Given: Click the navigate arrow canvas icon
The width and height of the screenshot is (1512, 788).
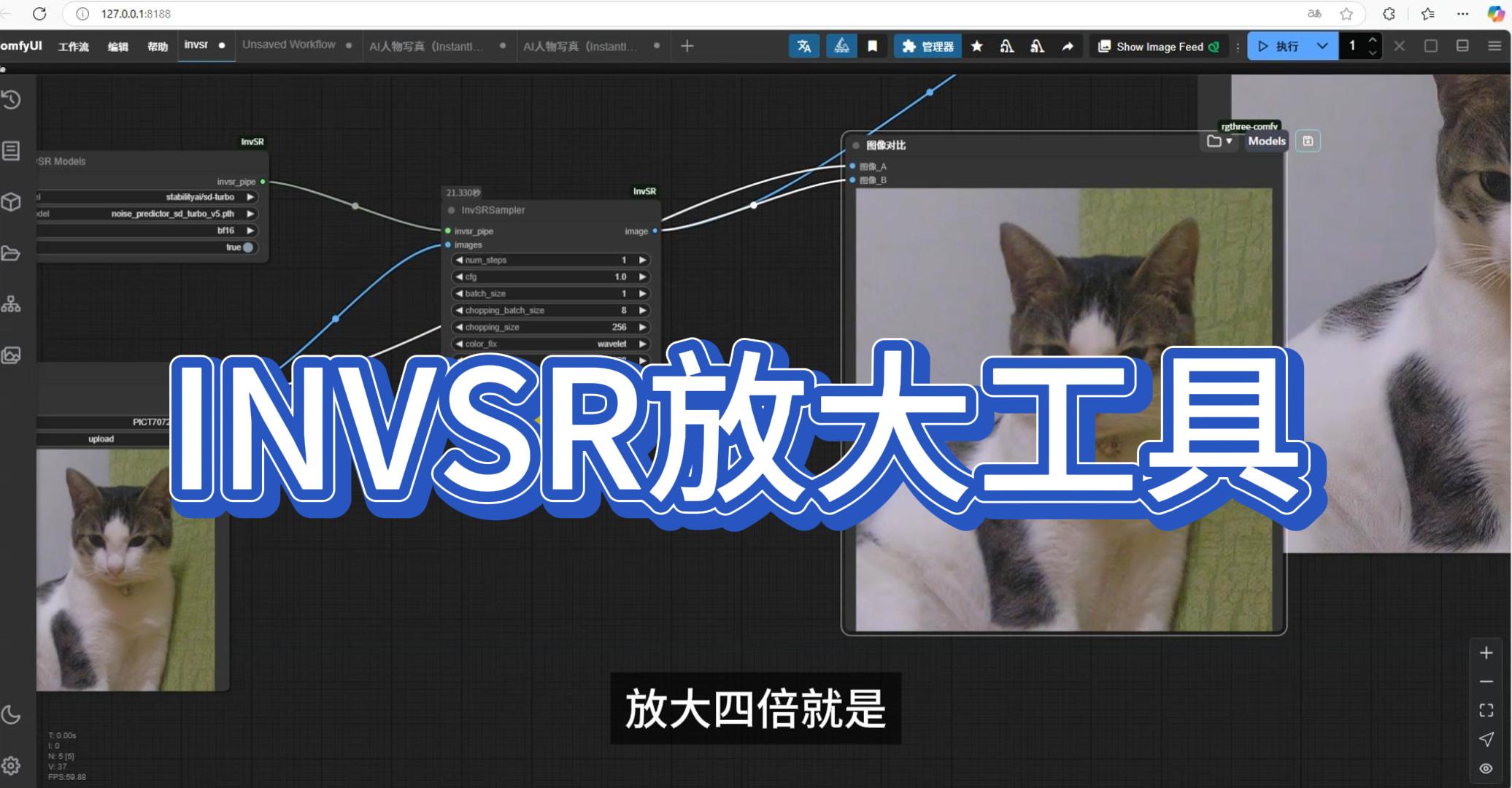Looking at the screenshot, I should [x=1486, y=740].
